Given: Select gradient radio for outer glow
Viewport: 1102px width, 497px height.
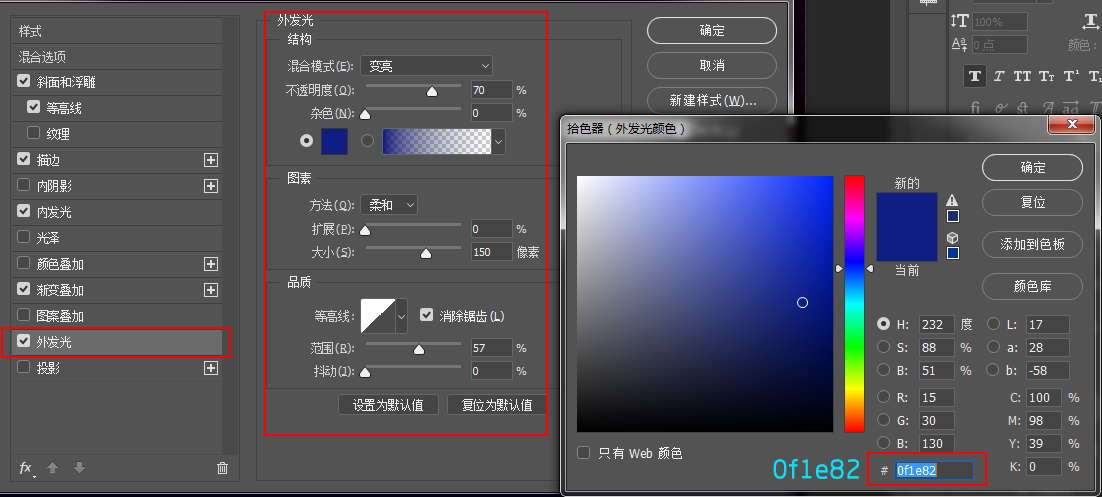Looking at the screenshot, I should 368,141.
